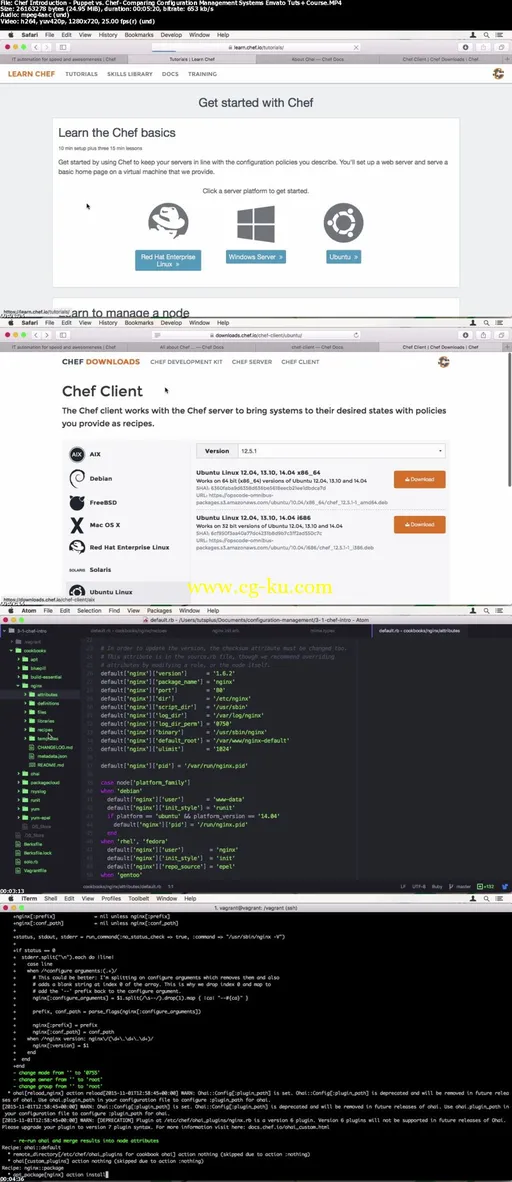Click the learn.chef.io/tutorials address bar
The image size is (512, 1182).
click(x=256, y=47)
